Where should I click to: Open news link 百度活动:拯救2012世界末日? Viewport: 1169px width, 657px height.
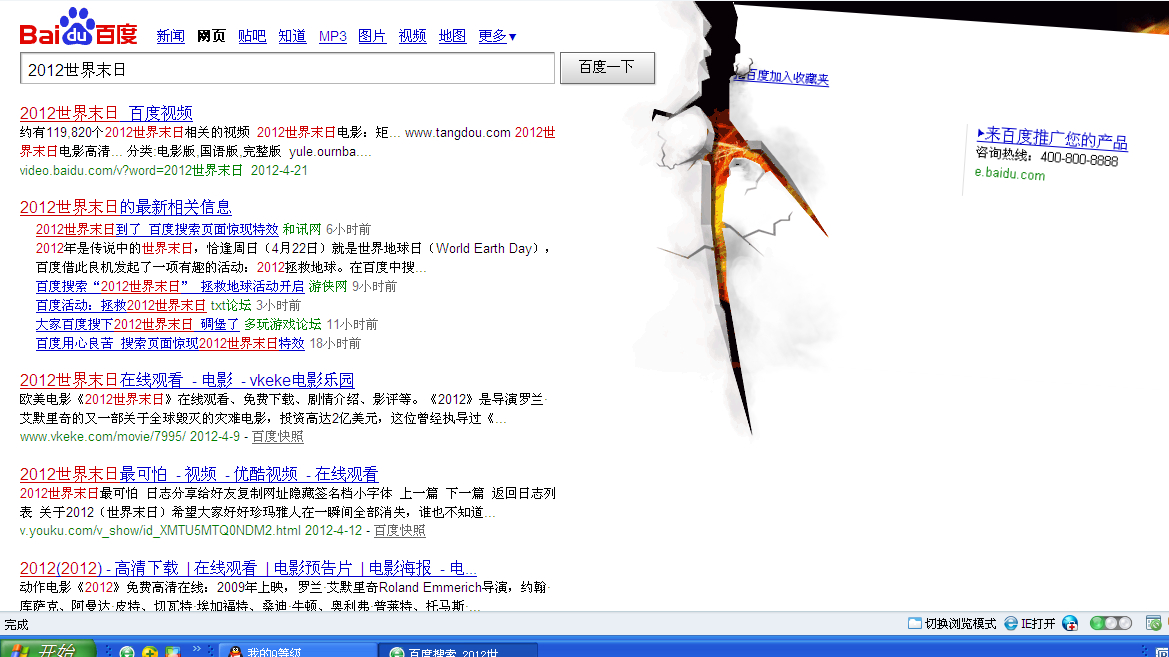click(120, 306)
